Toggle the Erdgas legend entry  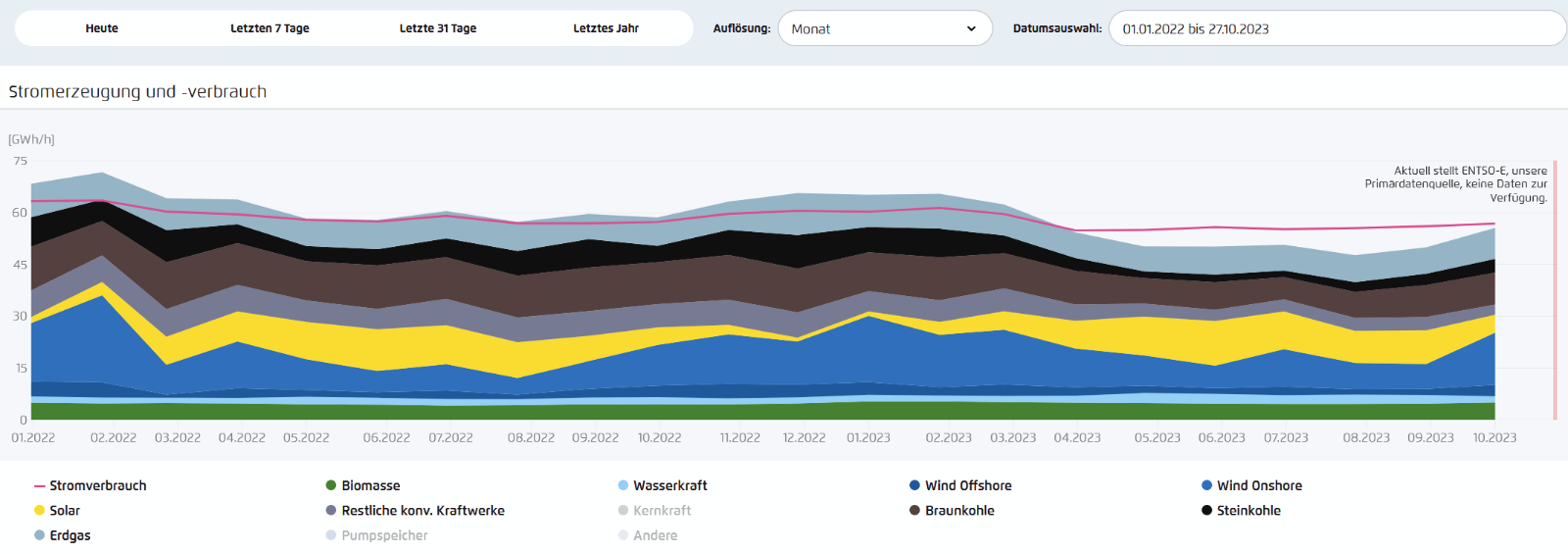pyautogui.click(x=62, y=535)
